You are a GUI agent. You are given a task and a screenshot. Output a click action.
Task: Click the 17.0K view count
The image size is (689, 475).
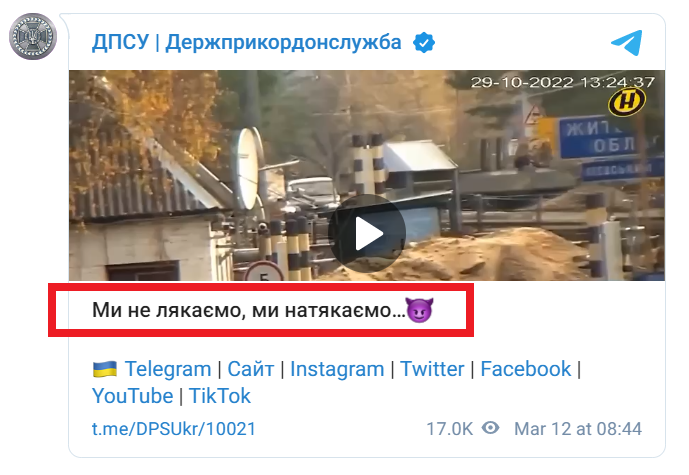(449, 429)
